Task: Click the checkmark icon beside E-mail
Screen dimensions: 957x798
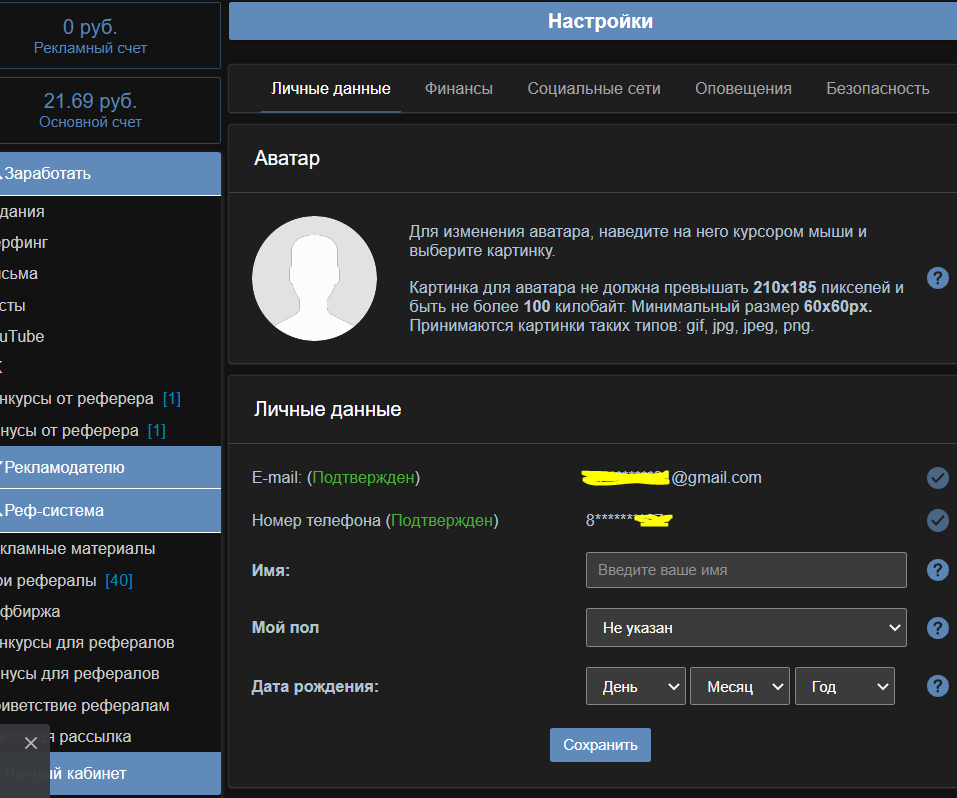Action: coord(937,478)
